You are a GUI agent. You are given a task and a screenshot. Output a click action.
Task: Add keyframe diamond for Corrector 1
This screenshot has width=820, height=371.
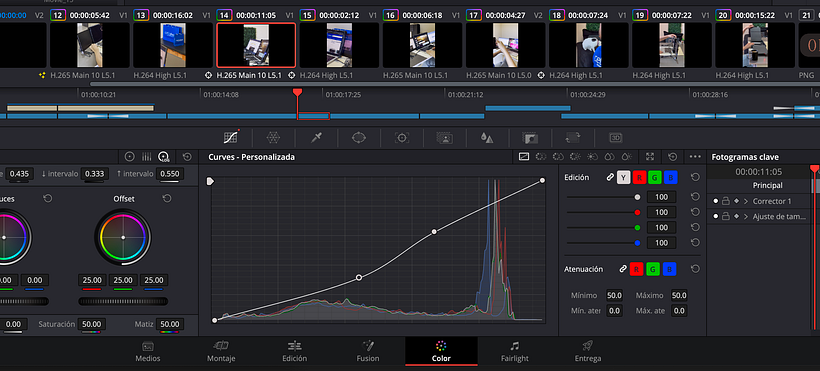[736, 201]
